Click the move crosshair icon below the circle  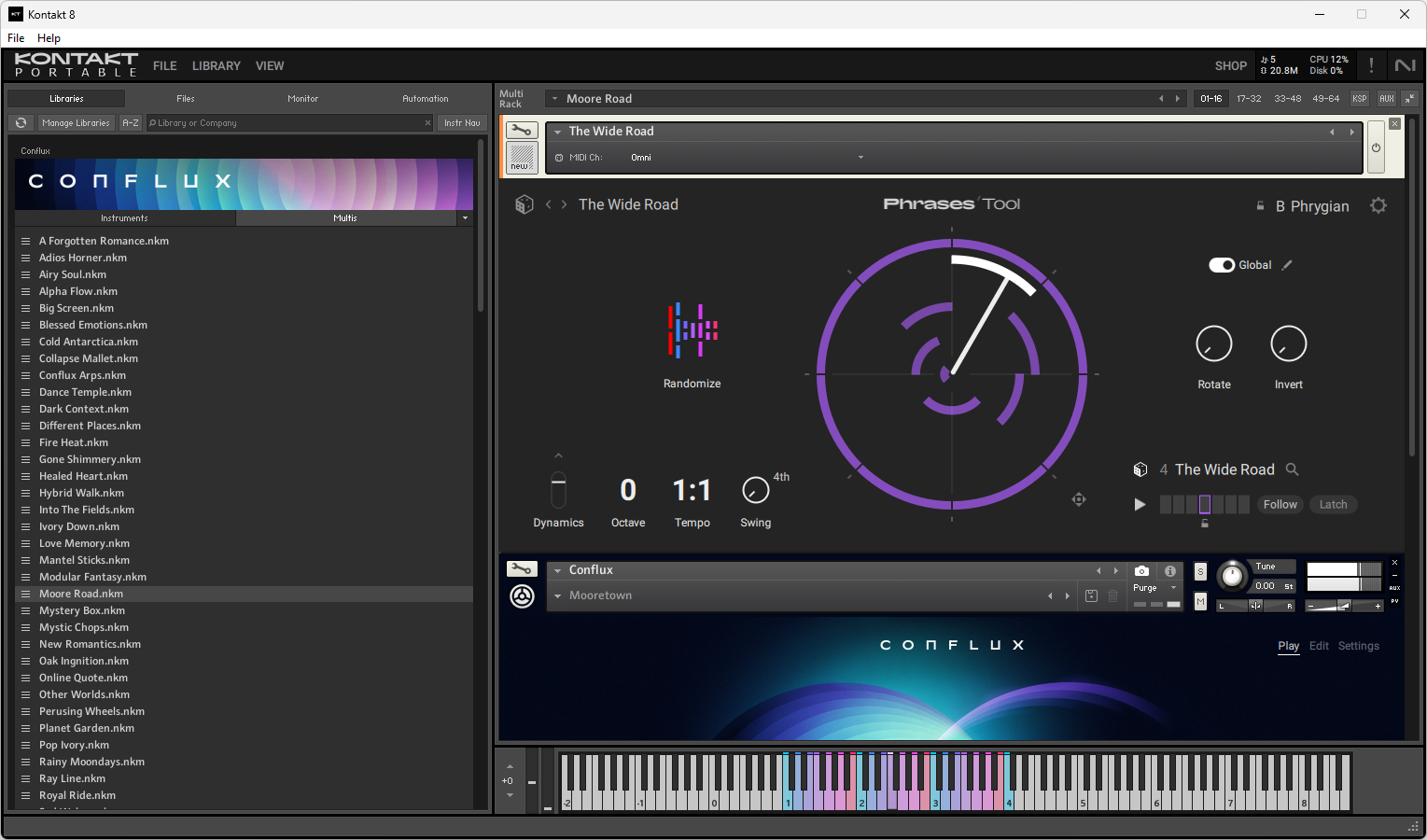(1079, 499)
